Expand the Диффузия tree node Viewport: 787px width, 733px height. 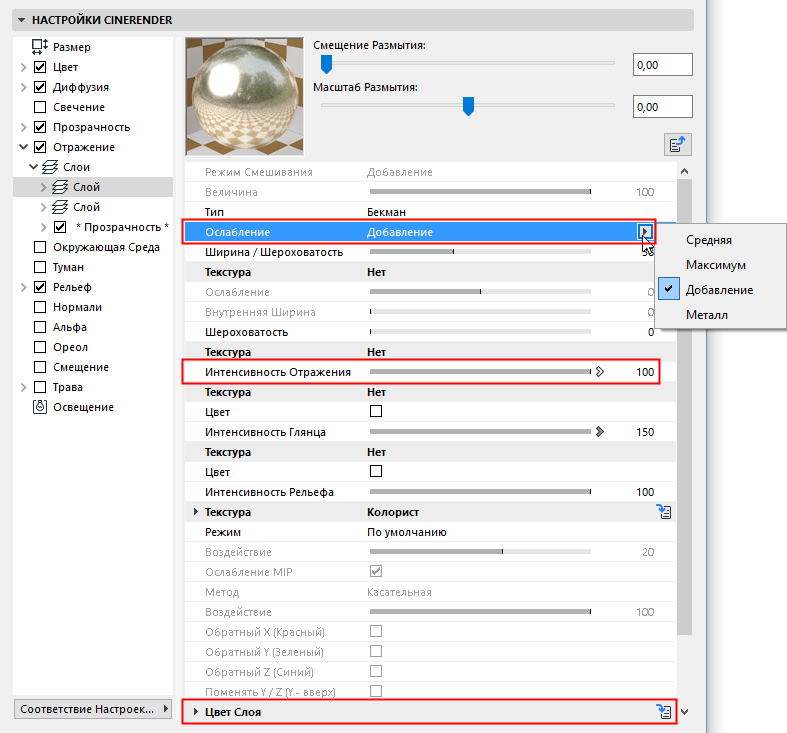pos(23,87)
